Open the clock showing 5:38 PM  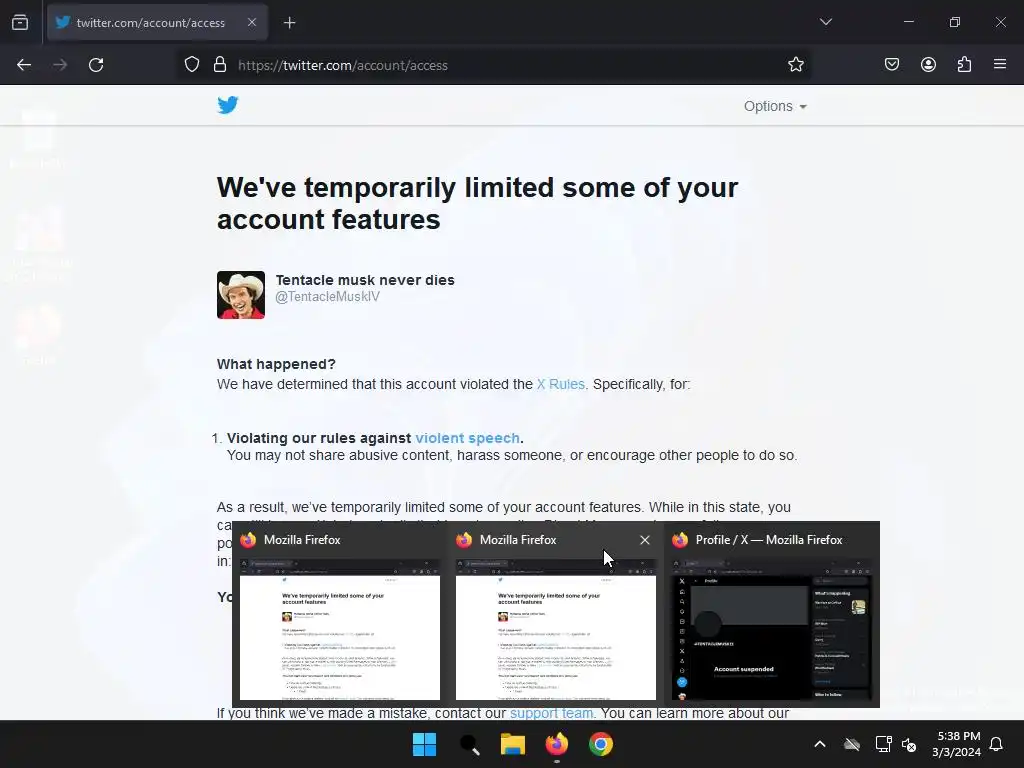click(957, 744)
